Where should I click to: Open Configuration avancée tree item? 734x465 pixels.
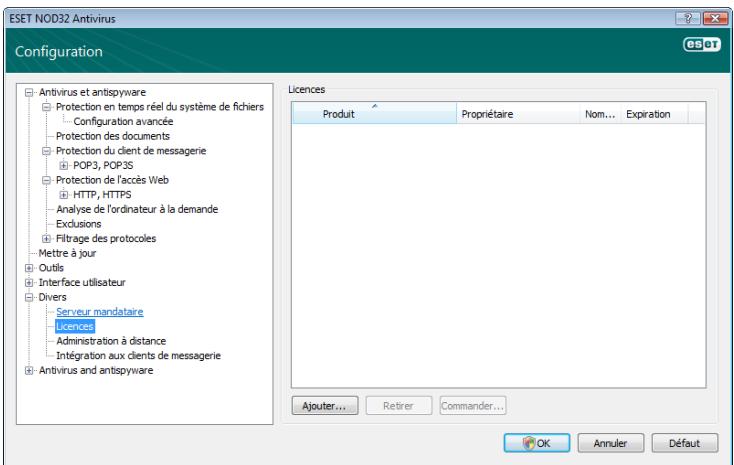(x=123, y=121)
